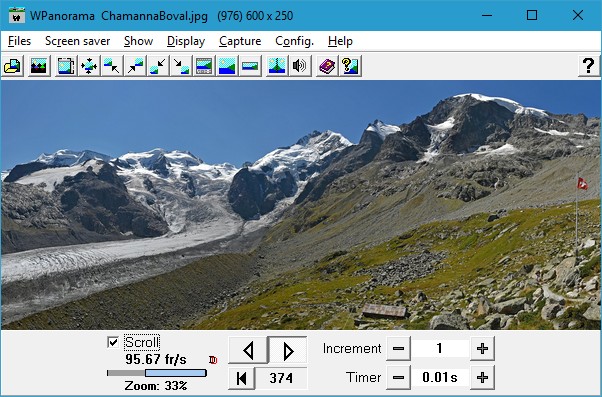Click the WPanorama title bar app icon
The image size is (602, 397).
click(17, 15)
